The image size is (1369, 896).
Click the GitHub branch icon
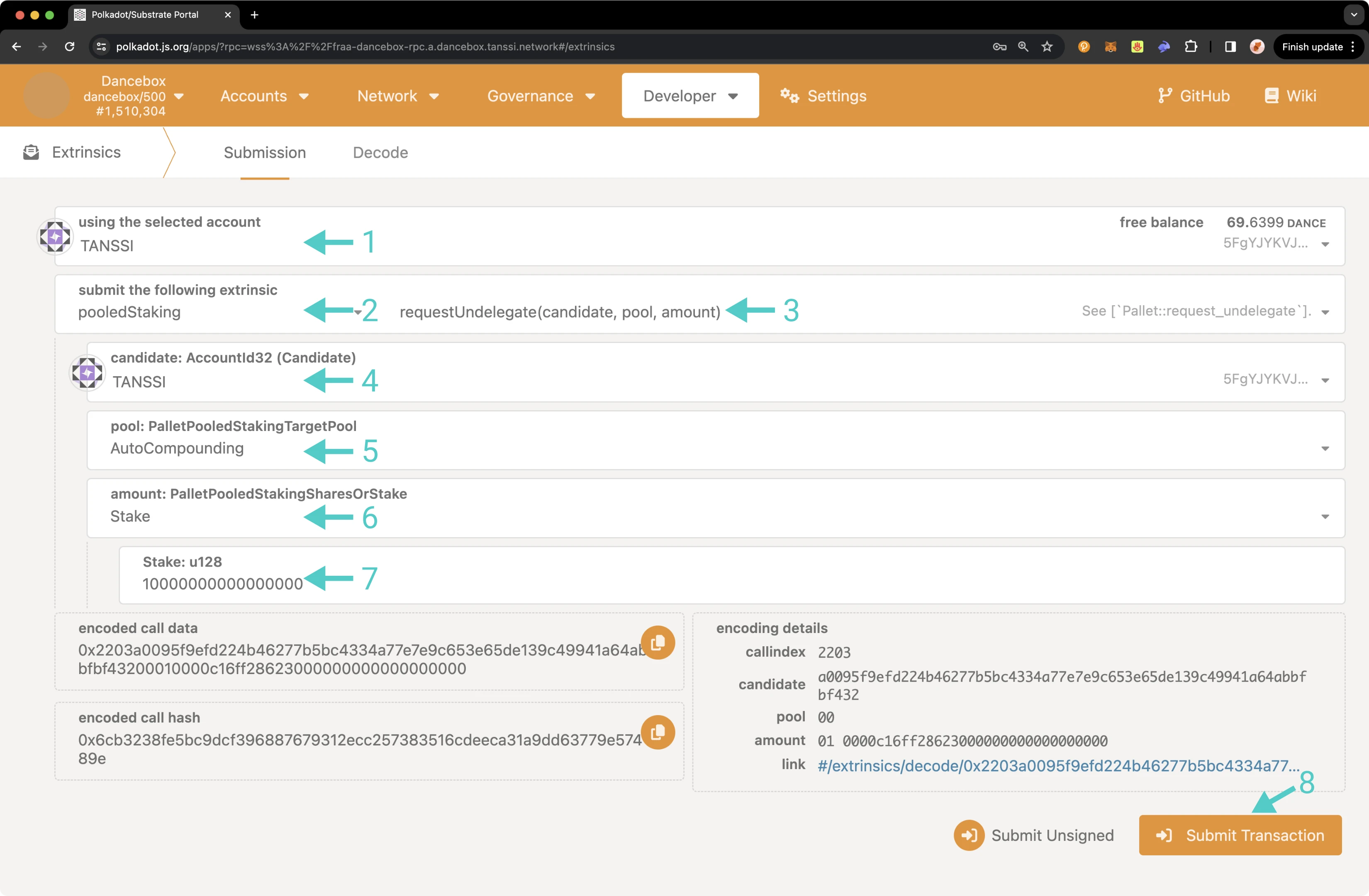coord(1165,95)
